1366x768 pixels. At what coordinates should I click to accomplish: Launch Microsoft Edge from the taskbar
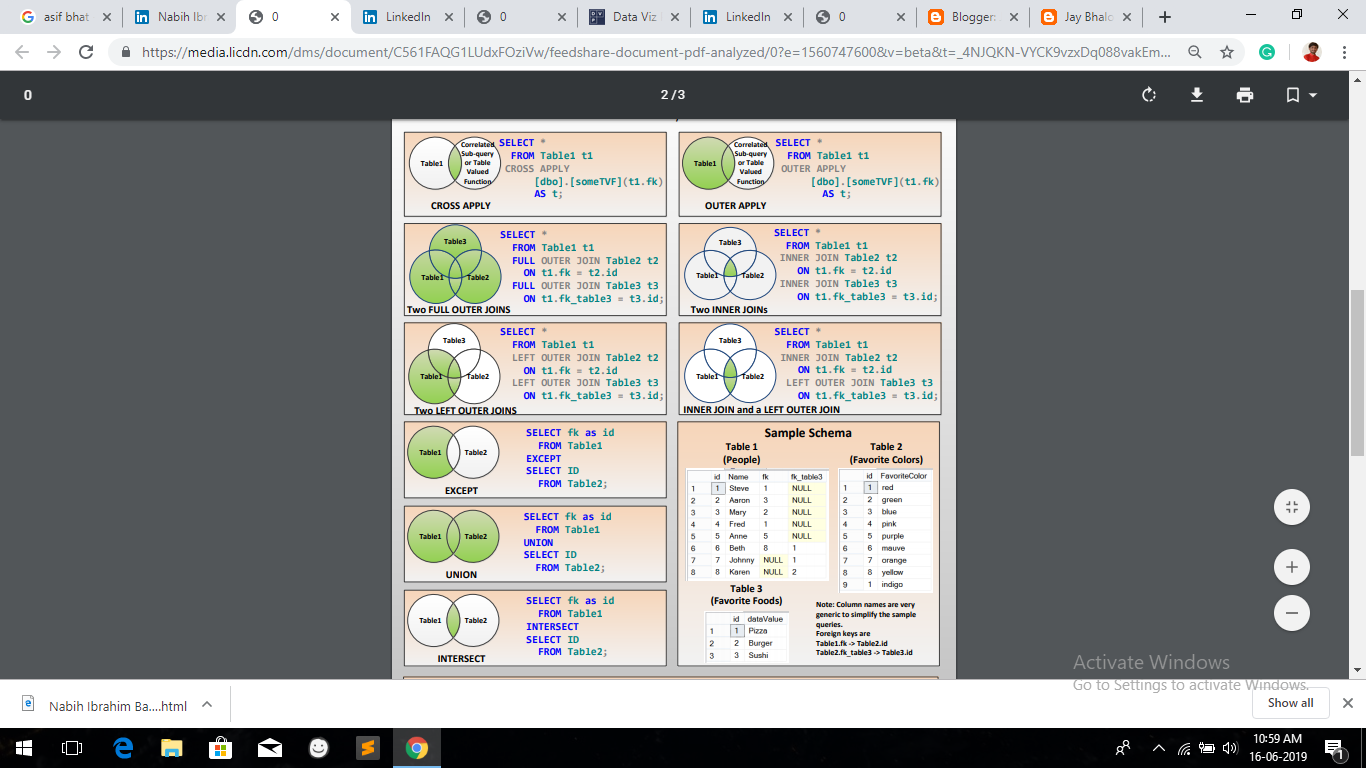click(124, 747)
